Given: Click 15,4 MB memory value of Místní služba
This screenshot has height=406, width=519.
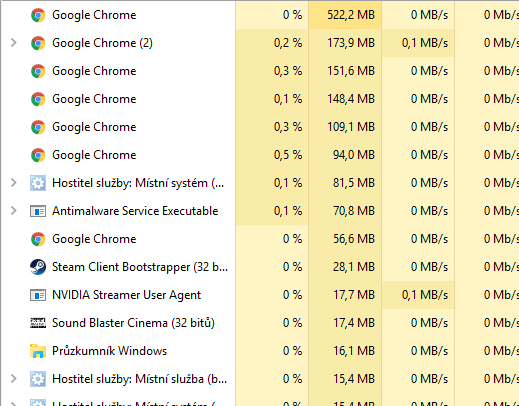Looking at the screenshot, I should (x=354, y=379).
